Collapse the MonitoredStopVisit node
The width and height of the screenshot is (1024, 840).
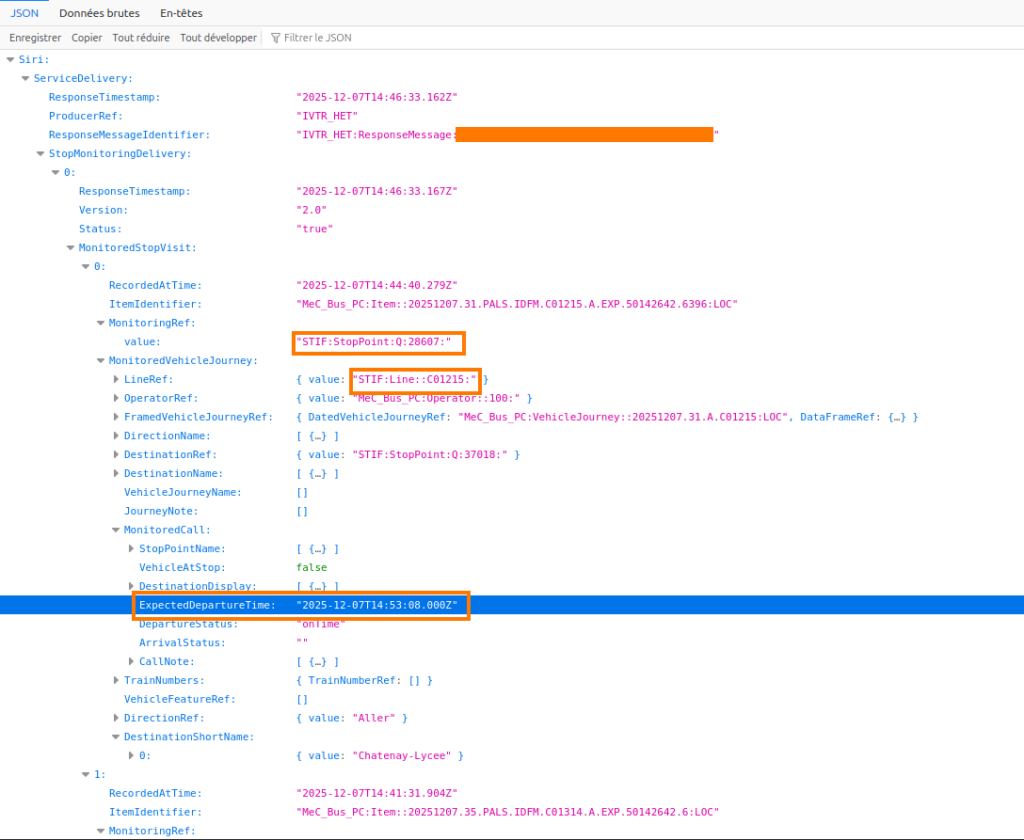[70, 248]
